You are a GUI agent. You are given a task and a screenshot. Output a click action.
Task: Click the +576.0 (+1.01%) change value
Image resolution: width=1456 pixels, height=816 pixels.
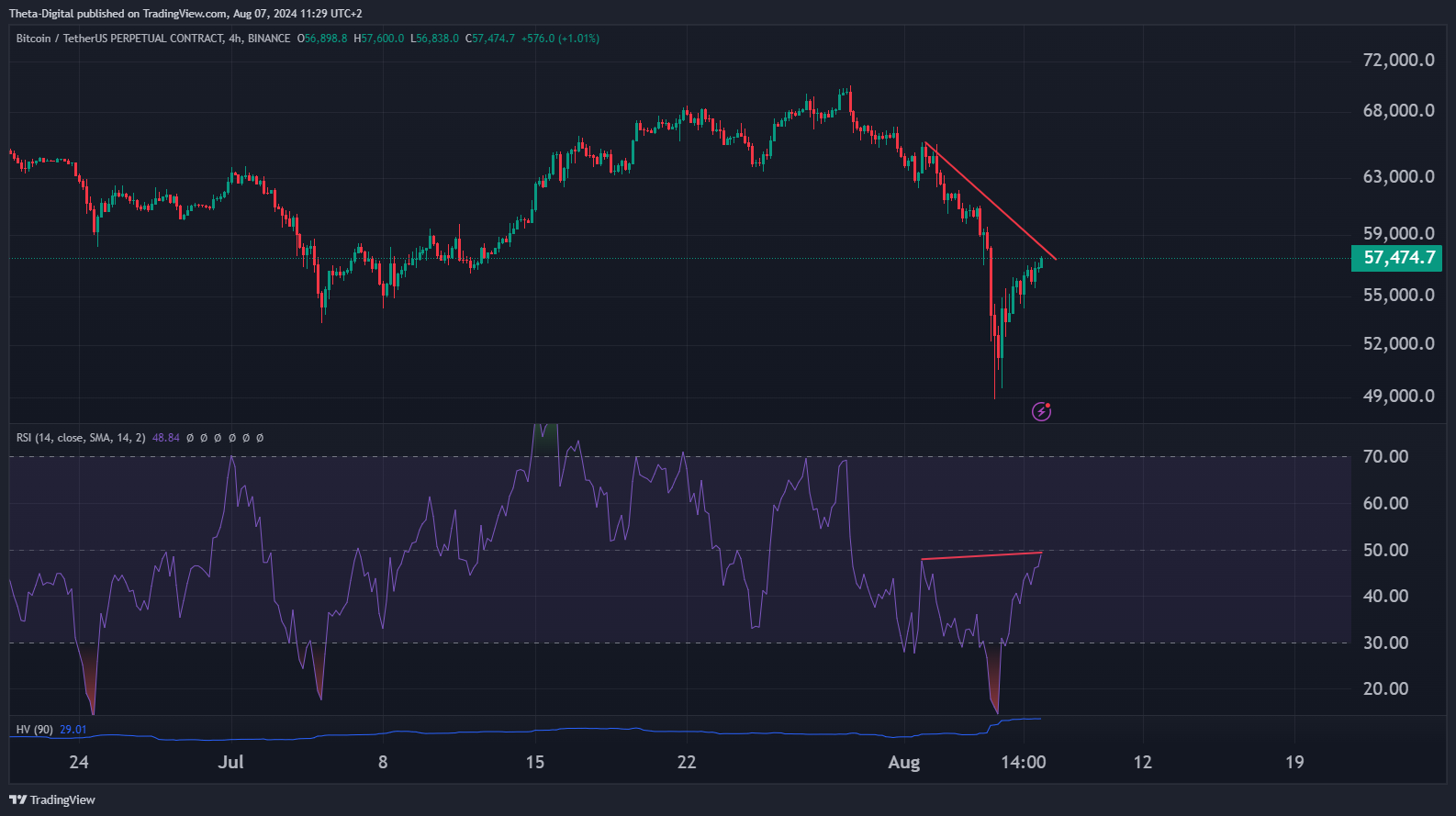(x=560, y=39)
